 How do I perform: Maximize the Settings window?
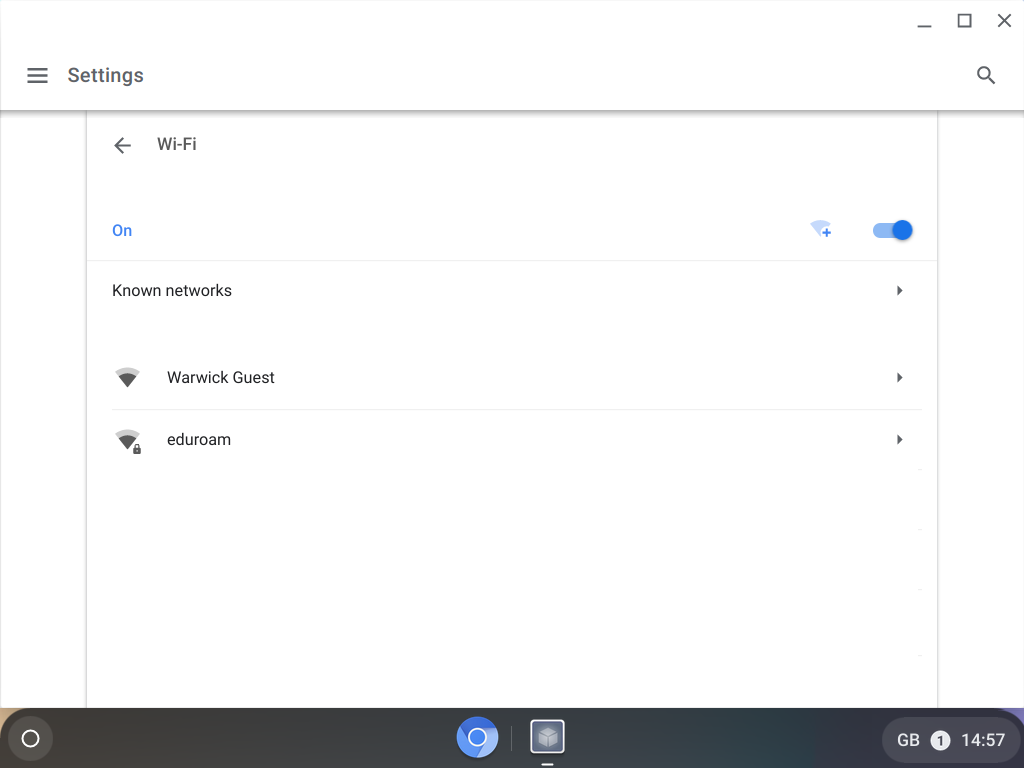[x=964, y=21]
